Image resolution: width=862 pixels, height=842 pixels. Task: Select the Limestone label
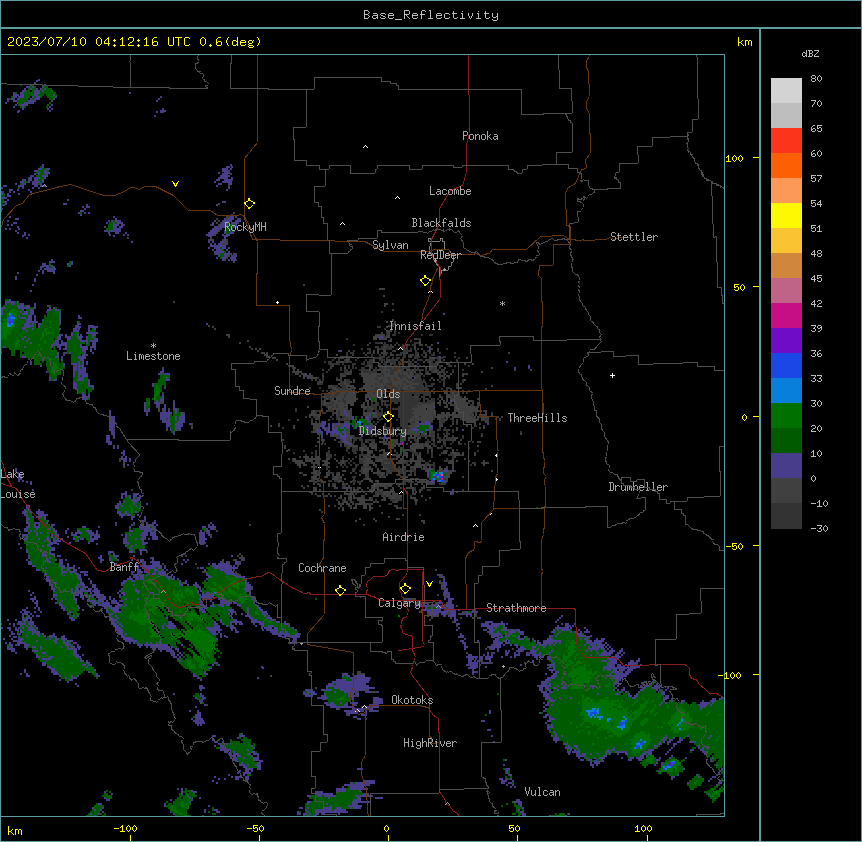point(153,356)
